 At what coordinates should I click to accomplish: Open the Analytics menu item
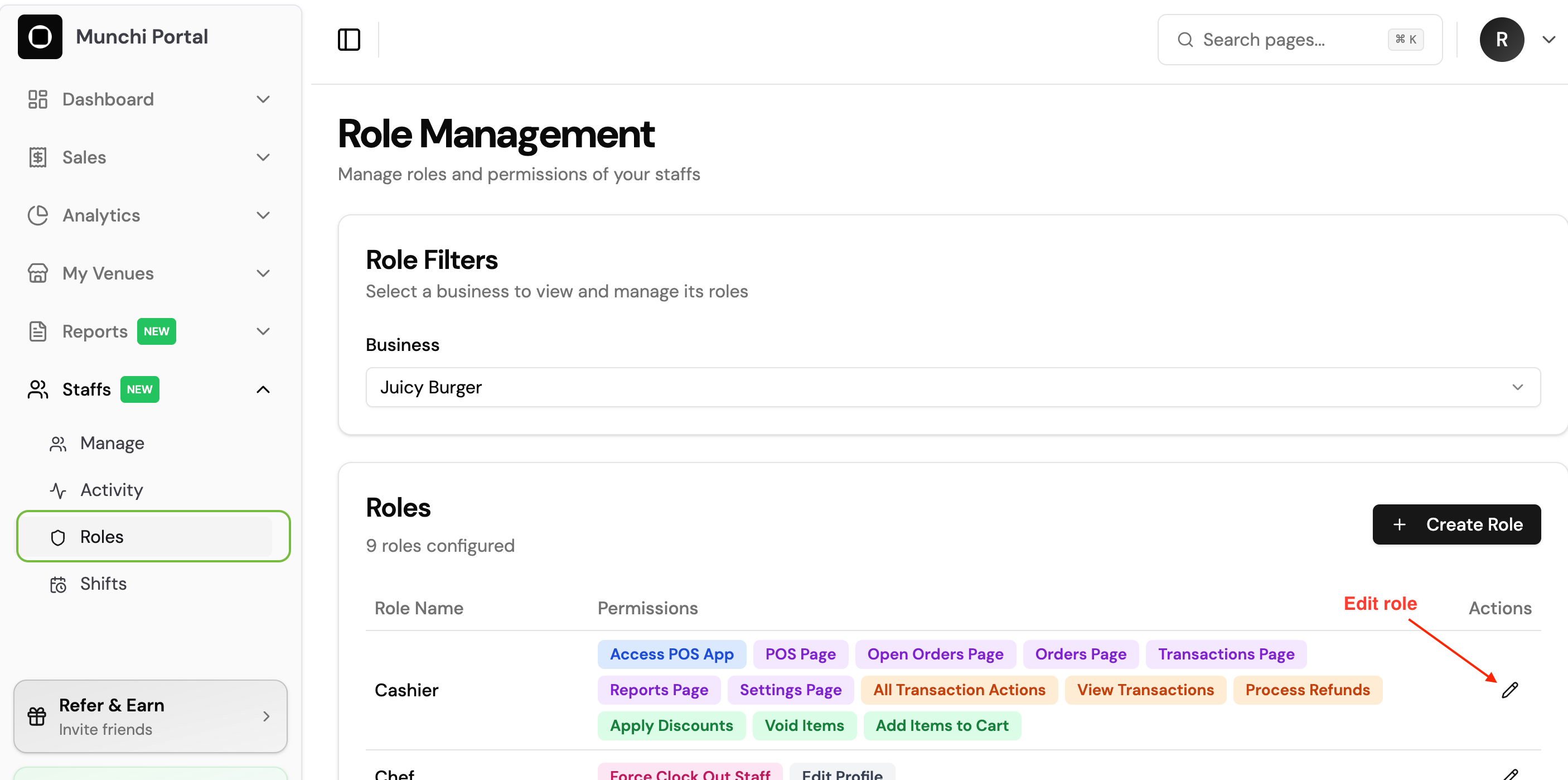(150, 215)
